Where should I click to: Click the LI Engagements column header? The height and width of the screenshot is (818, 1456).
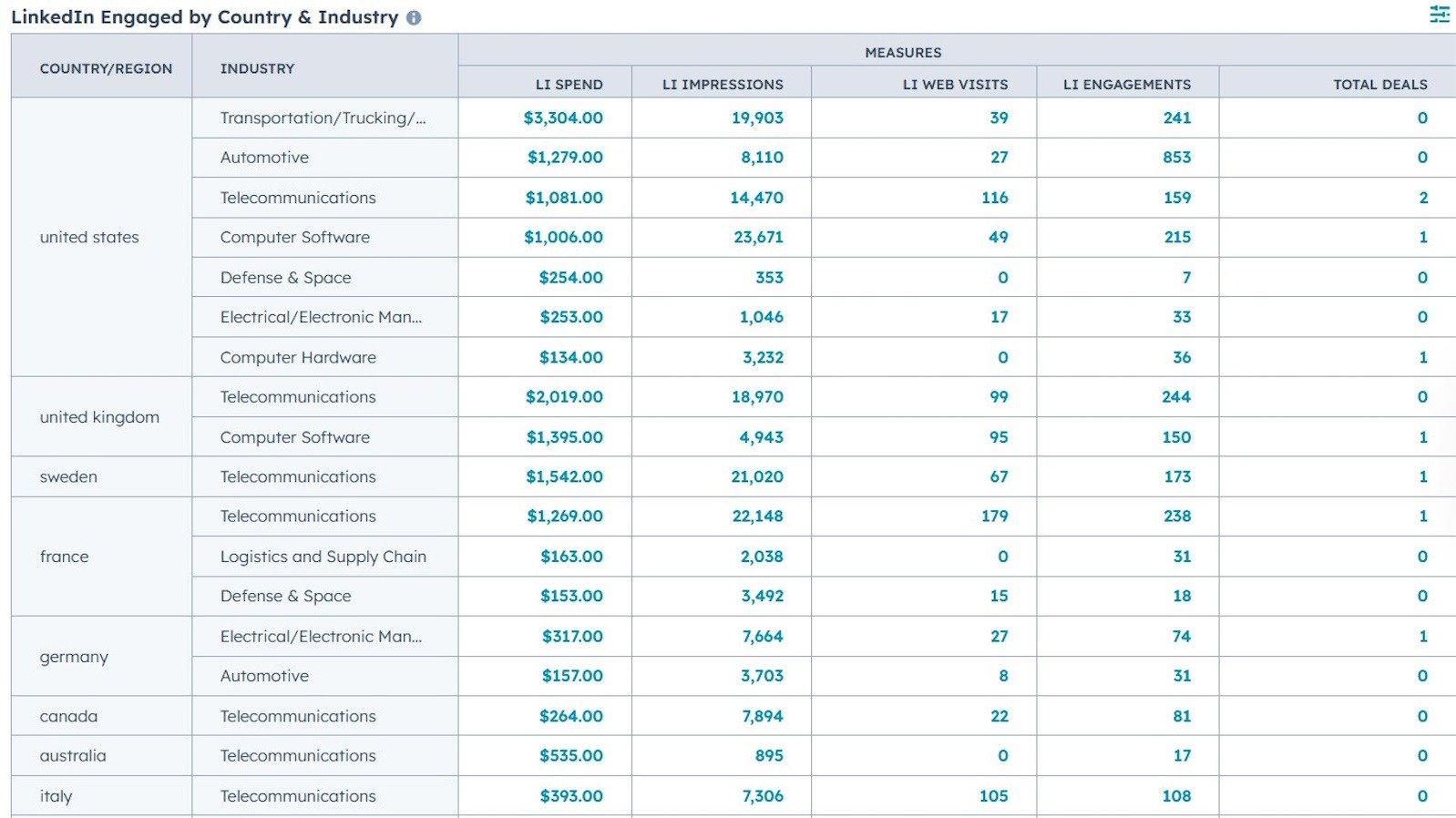pyautogui.click(x=1126, y=84)
